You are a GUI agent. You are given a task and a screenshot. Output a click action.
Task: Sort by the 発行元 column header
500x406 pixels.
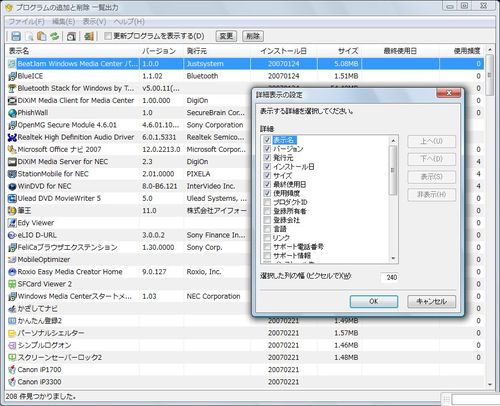217,51
